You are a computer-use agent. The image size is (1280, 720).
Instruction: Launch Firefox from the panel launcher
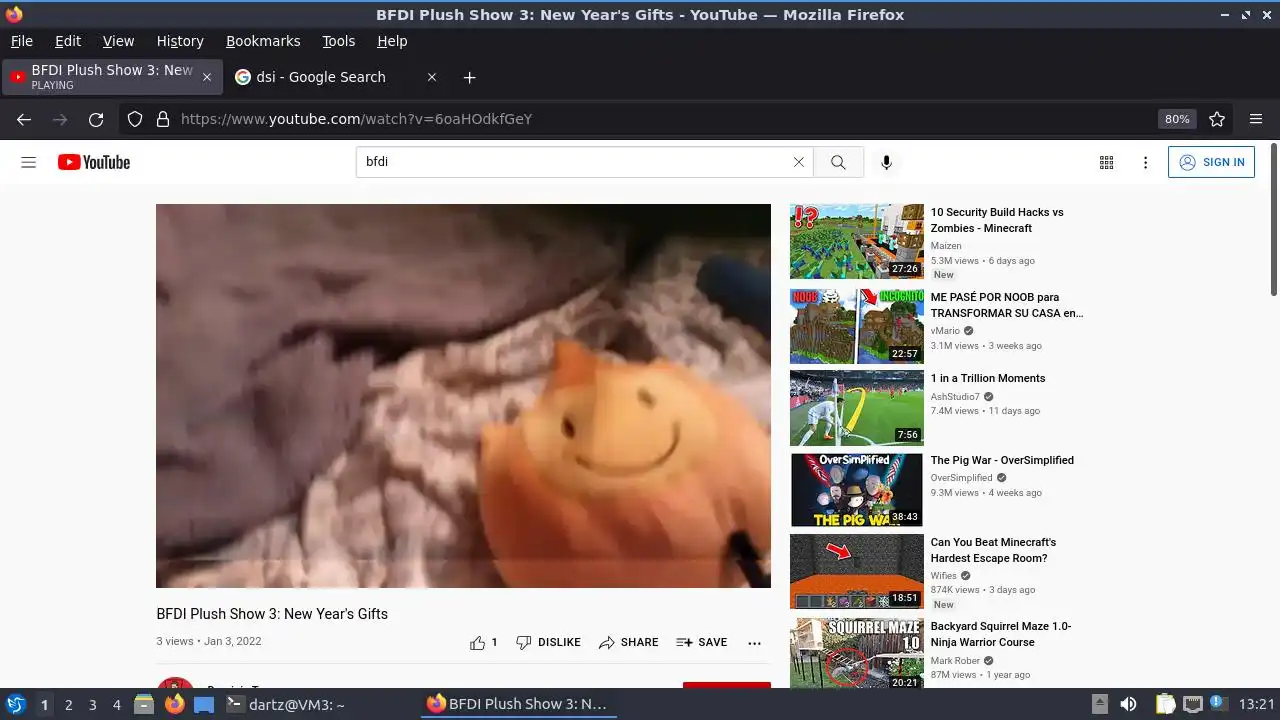click(x=175, y=704)
